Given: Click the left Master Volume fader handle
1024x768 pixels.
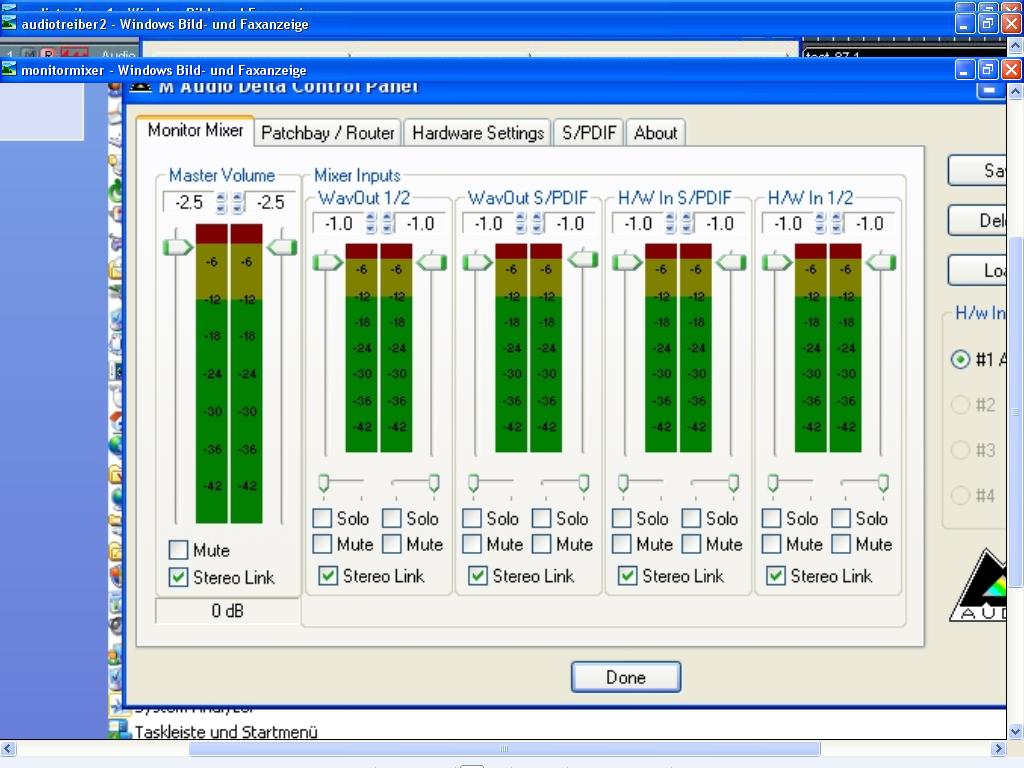Looking at the screenshot, I should point(178,247).
